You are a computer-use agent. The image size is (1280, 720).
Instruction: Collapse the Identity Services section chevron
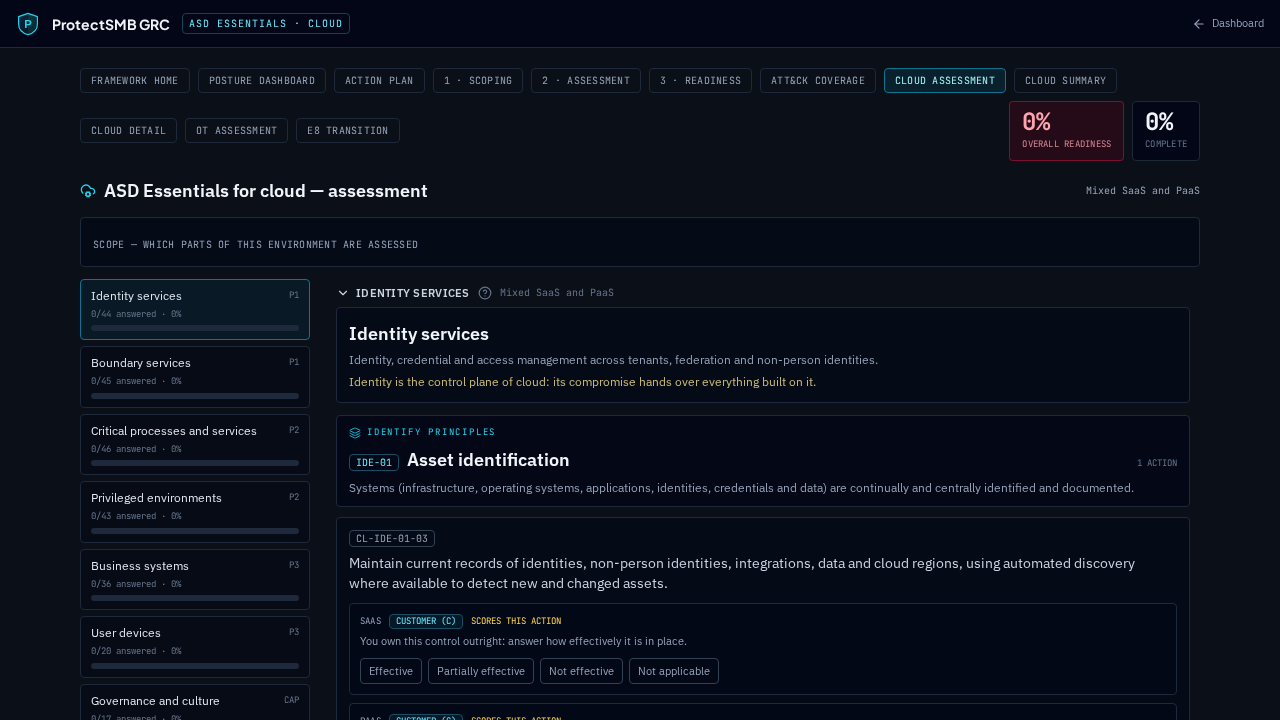343,293
